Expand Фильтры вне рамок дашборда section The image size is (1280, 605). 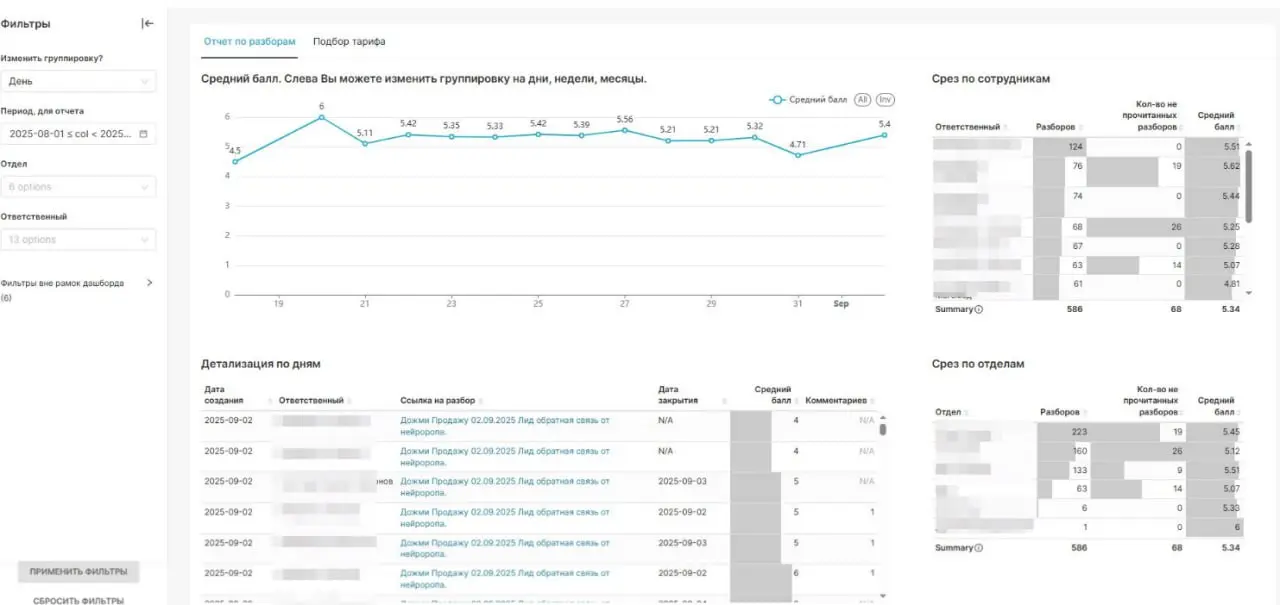[x=150, y=283]
